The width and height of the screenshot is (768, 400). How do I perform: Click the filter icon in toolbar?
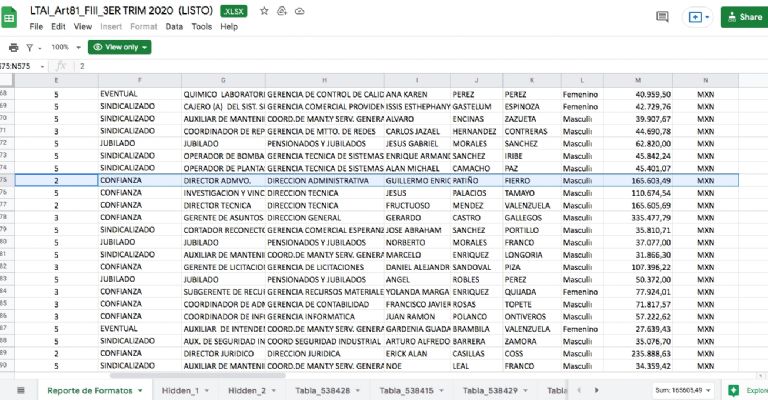(x=29, y=47)
